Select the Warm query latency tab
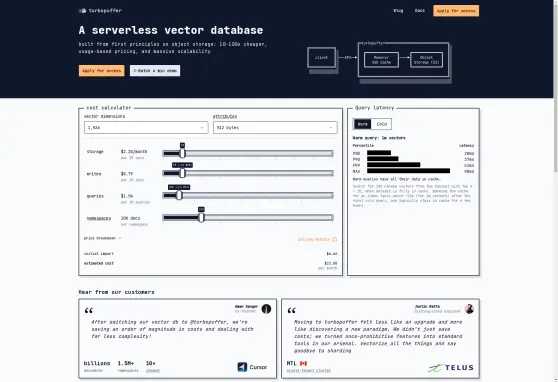Screen dimensions: 558x382 (362, 124)
